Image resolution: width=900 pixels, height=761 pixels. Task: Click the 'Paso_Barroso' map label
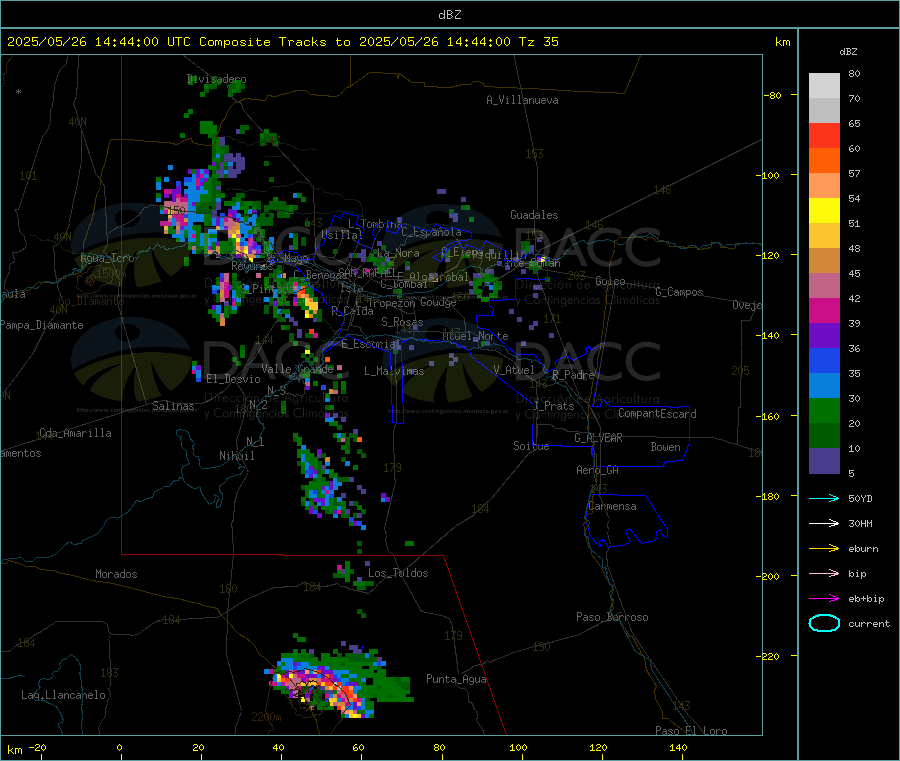612,617
